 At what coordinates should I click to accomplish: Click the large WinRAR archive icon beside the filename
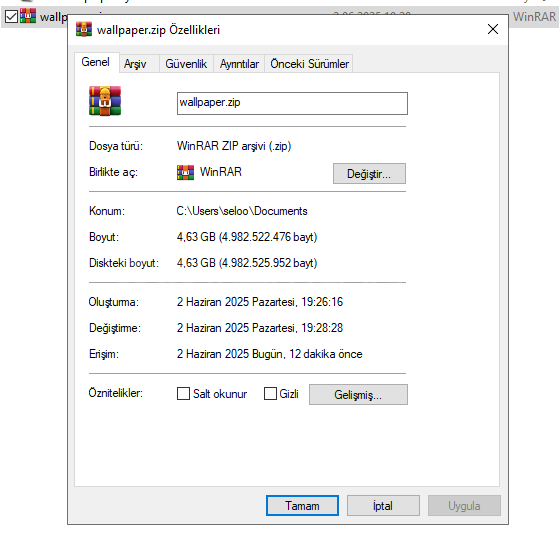pos(105,101)
